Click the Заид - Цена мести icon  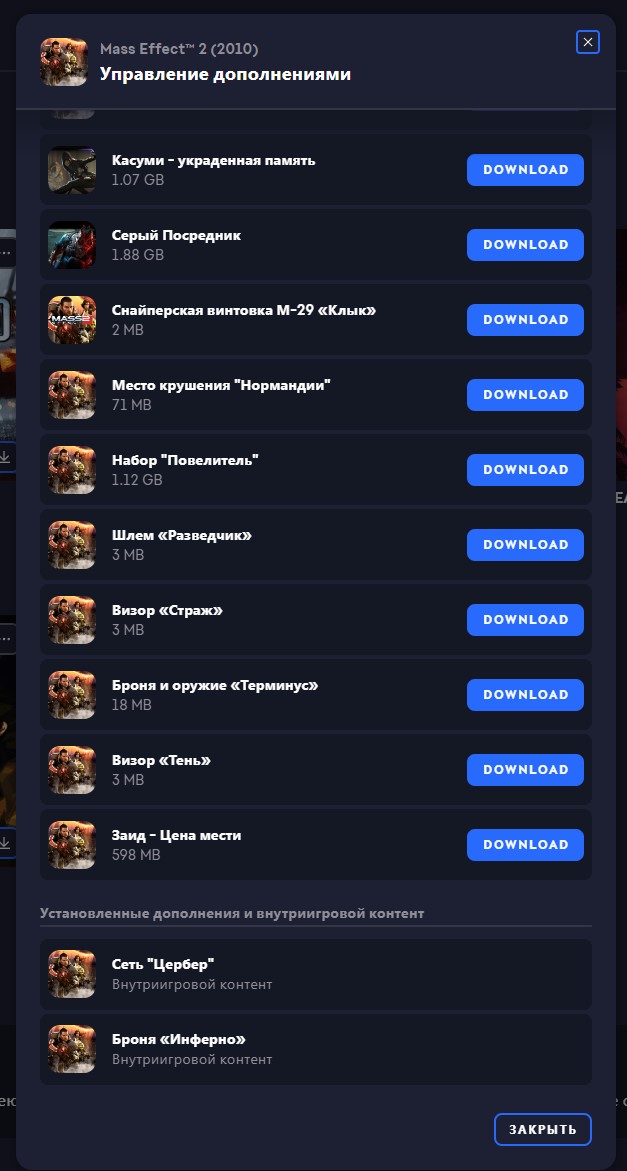(72, 845)
